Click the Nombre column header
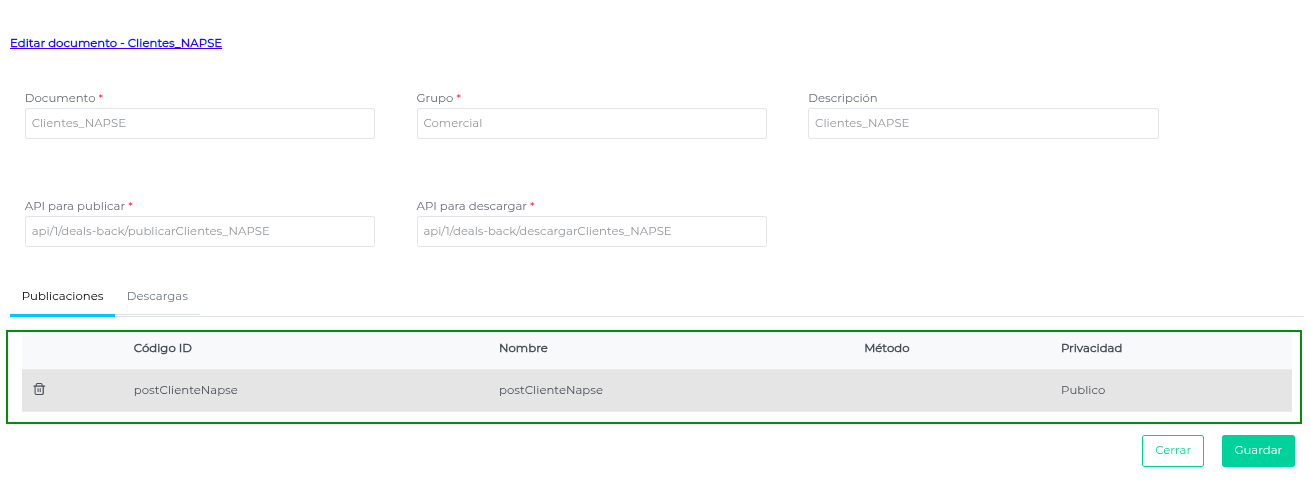The image size is (1310, 490). [523, 348]
